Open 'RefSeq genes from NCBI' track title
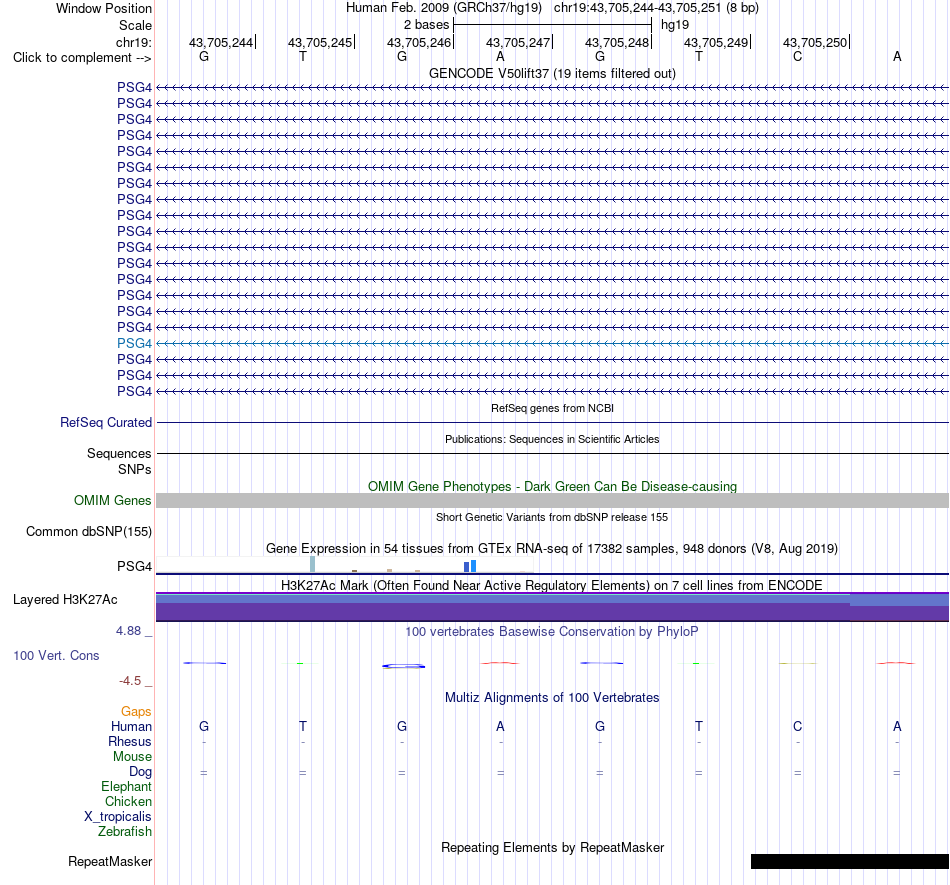The width and height of the screenshot is (950, 885). point(552,408)
